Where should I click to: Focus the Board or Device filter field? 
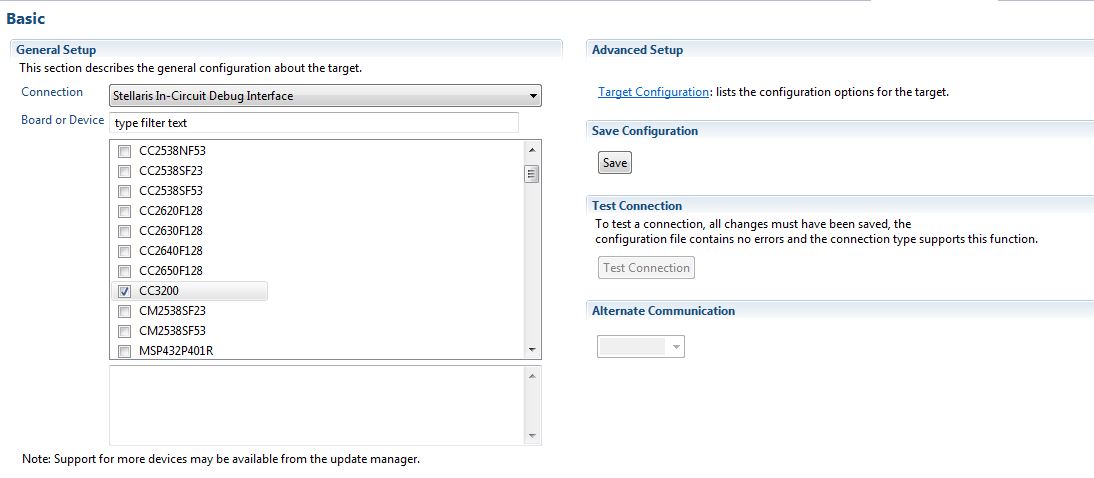[x=314, y=123]
